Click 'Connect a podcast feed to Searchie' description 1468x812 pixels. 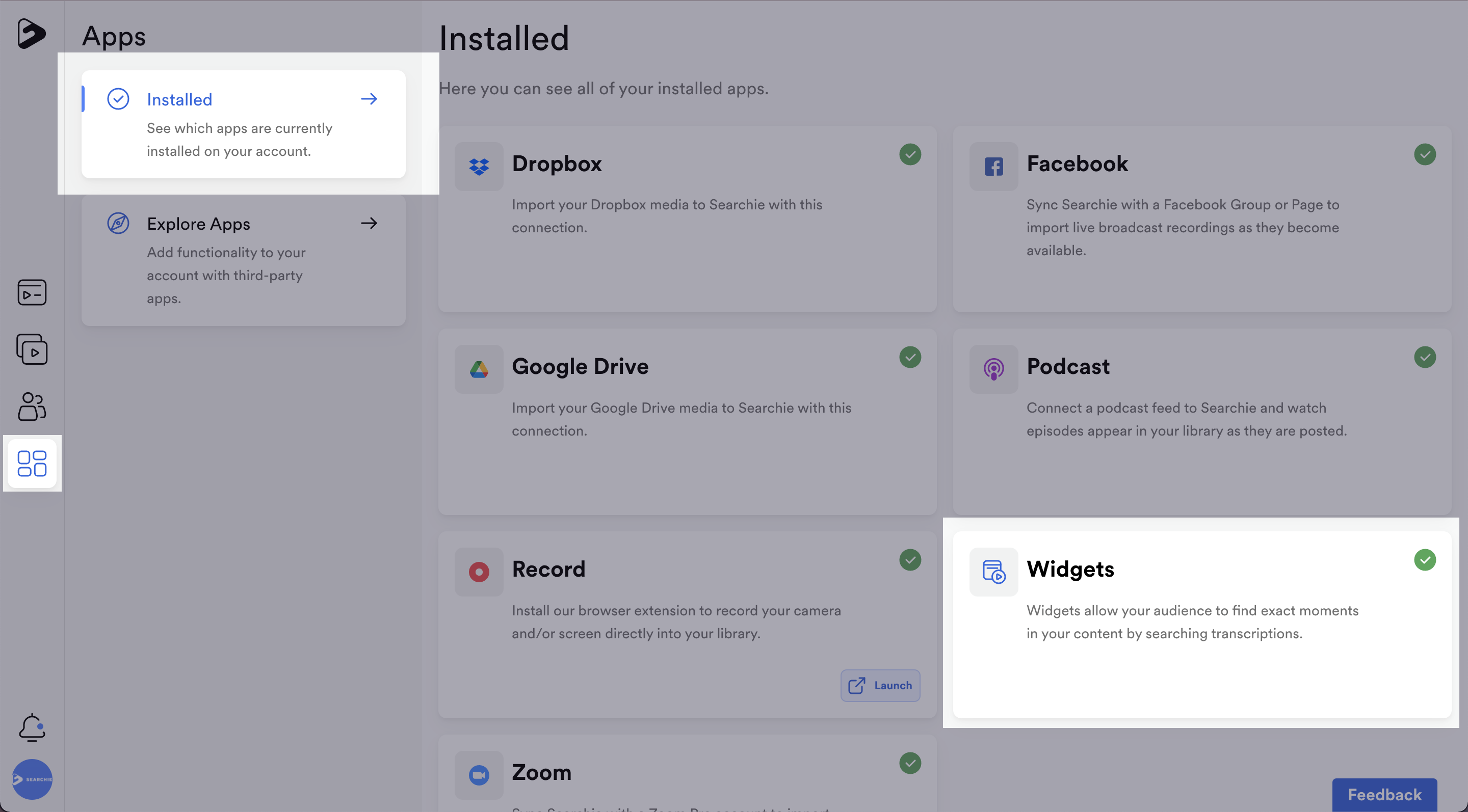pos(1187,419)
